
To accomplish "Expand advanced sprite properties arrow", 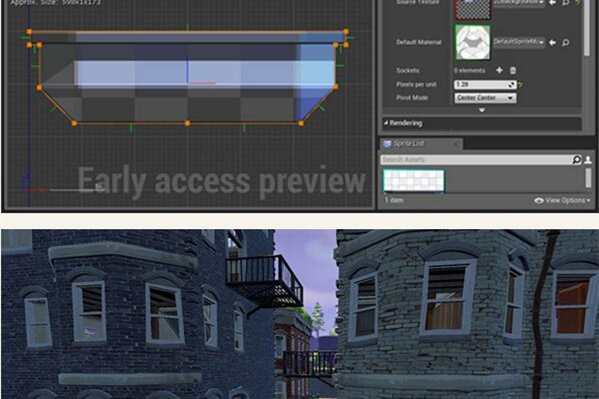I will [x=482, y=110].
